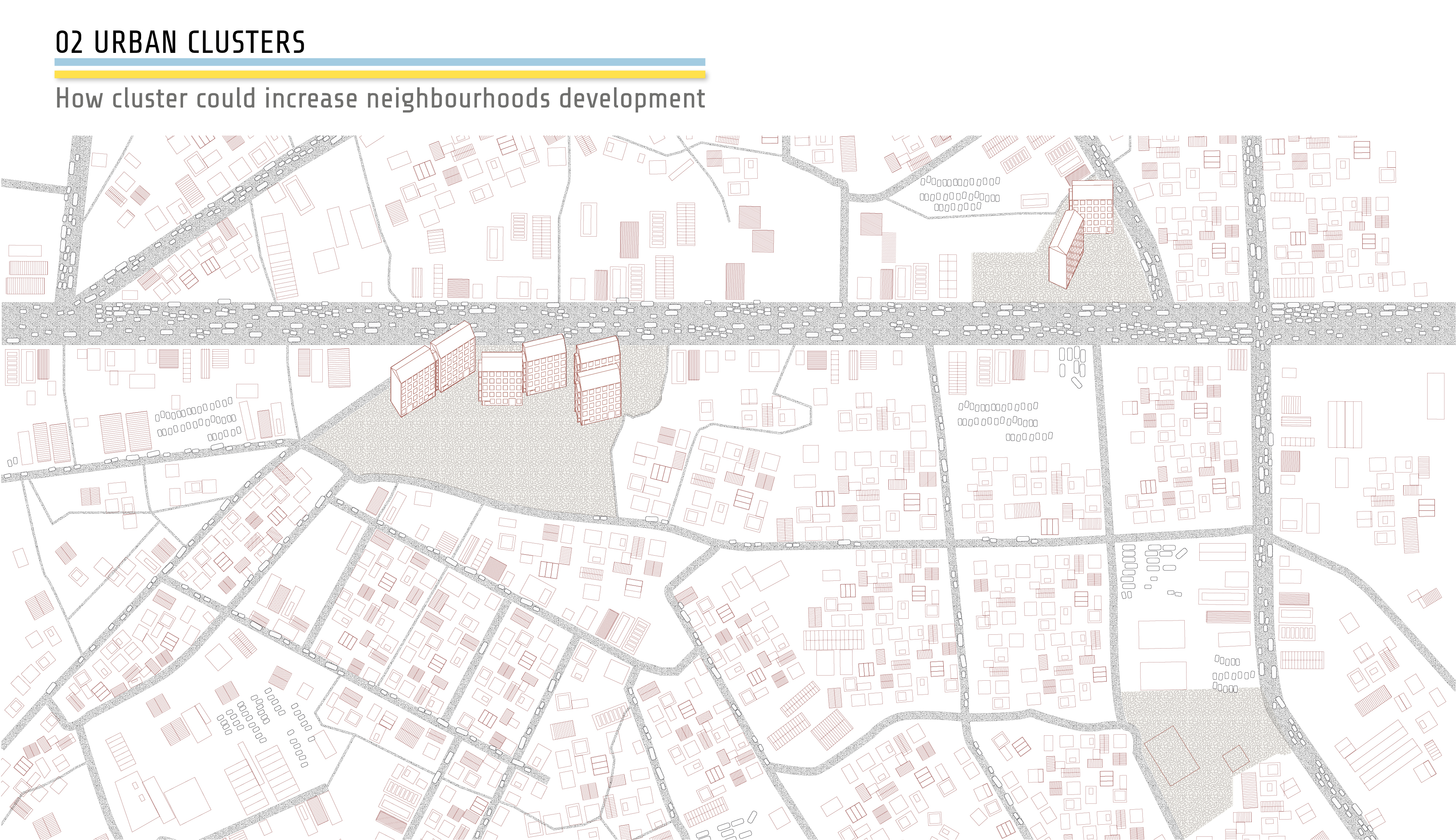Select the tilted 3D building above the wide road
Screen dimensions: 1456x840
pos(1065,249)
